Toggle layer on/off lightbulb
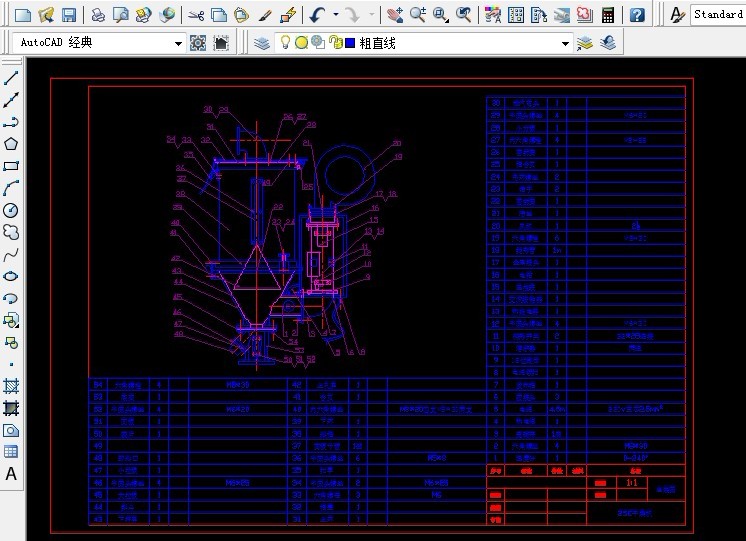746x541 pixels. [285, 43]
